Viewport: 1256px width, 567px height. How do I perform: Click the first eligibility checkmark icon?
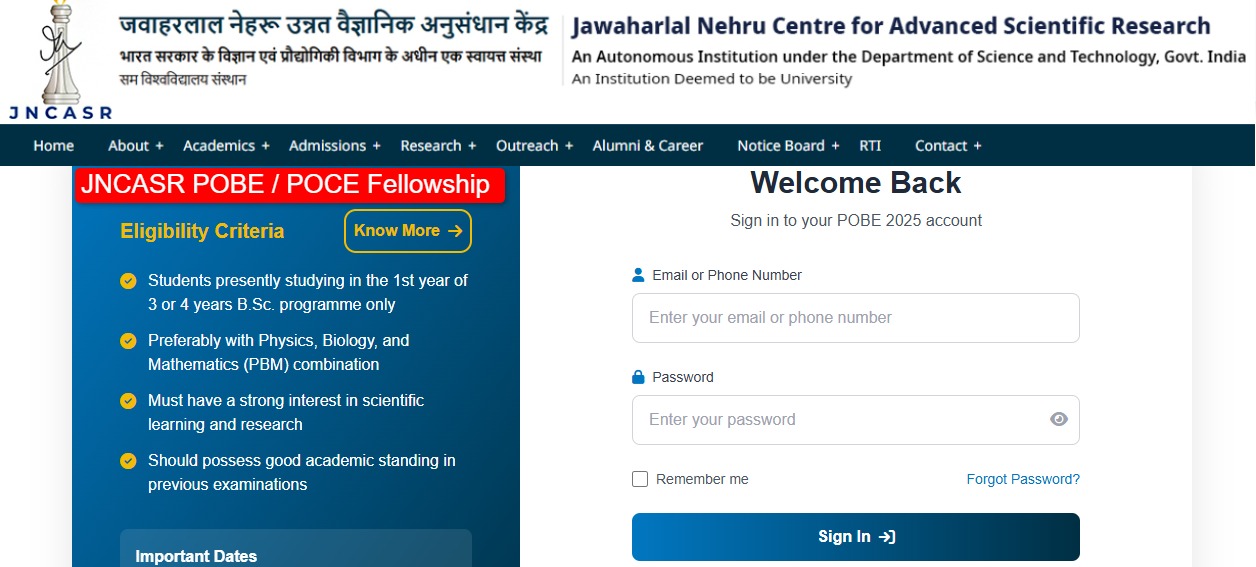coord(128,281)
